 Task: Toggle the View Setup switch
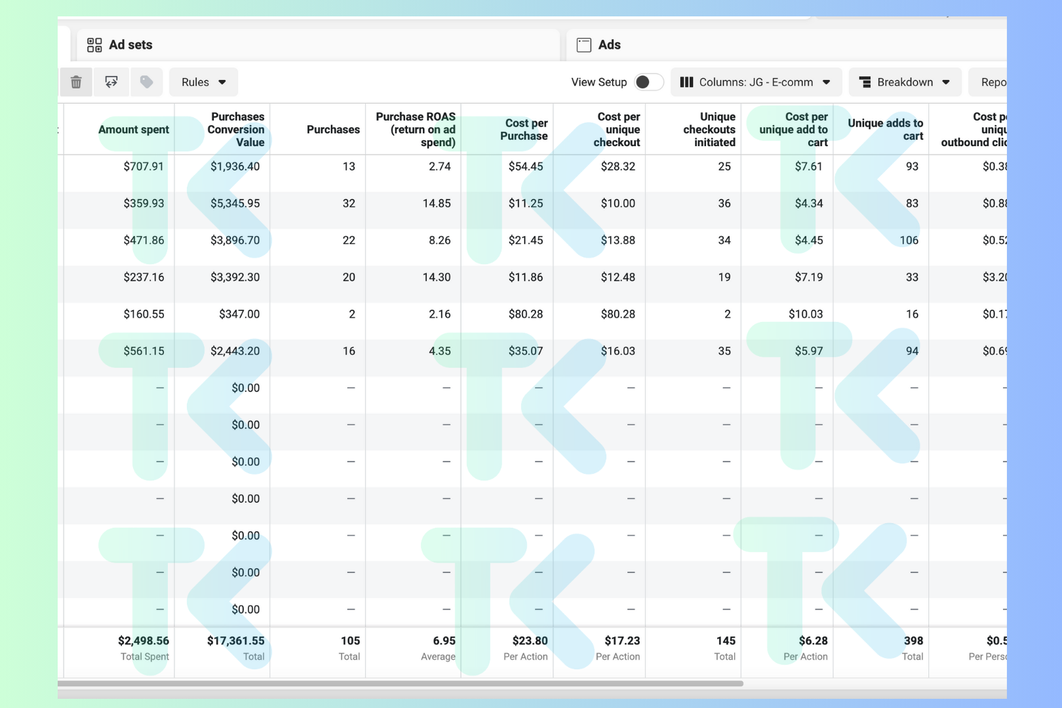click(x=648, y=82)
